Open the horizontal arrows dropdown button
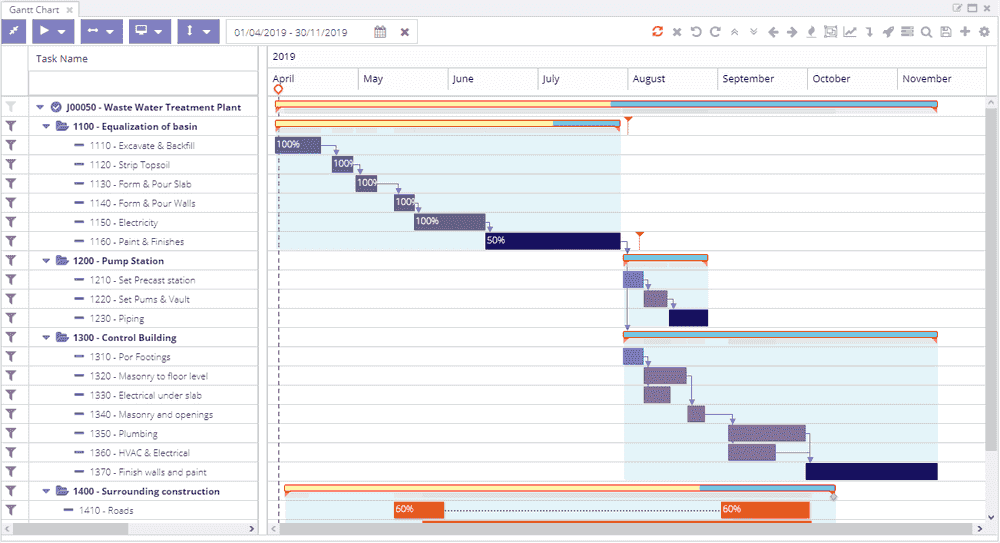Screen dimensions: 1000x543 (x=101, y=31)
